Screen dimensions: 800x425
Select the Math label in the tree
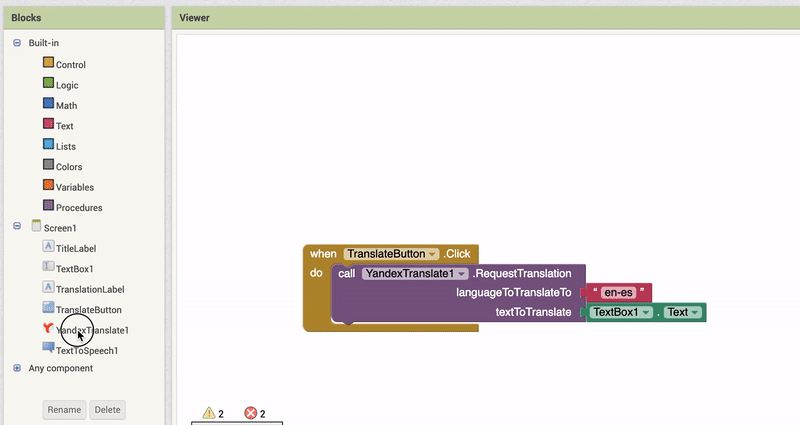click(x=66, y=106)
